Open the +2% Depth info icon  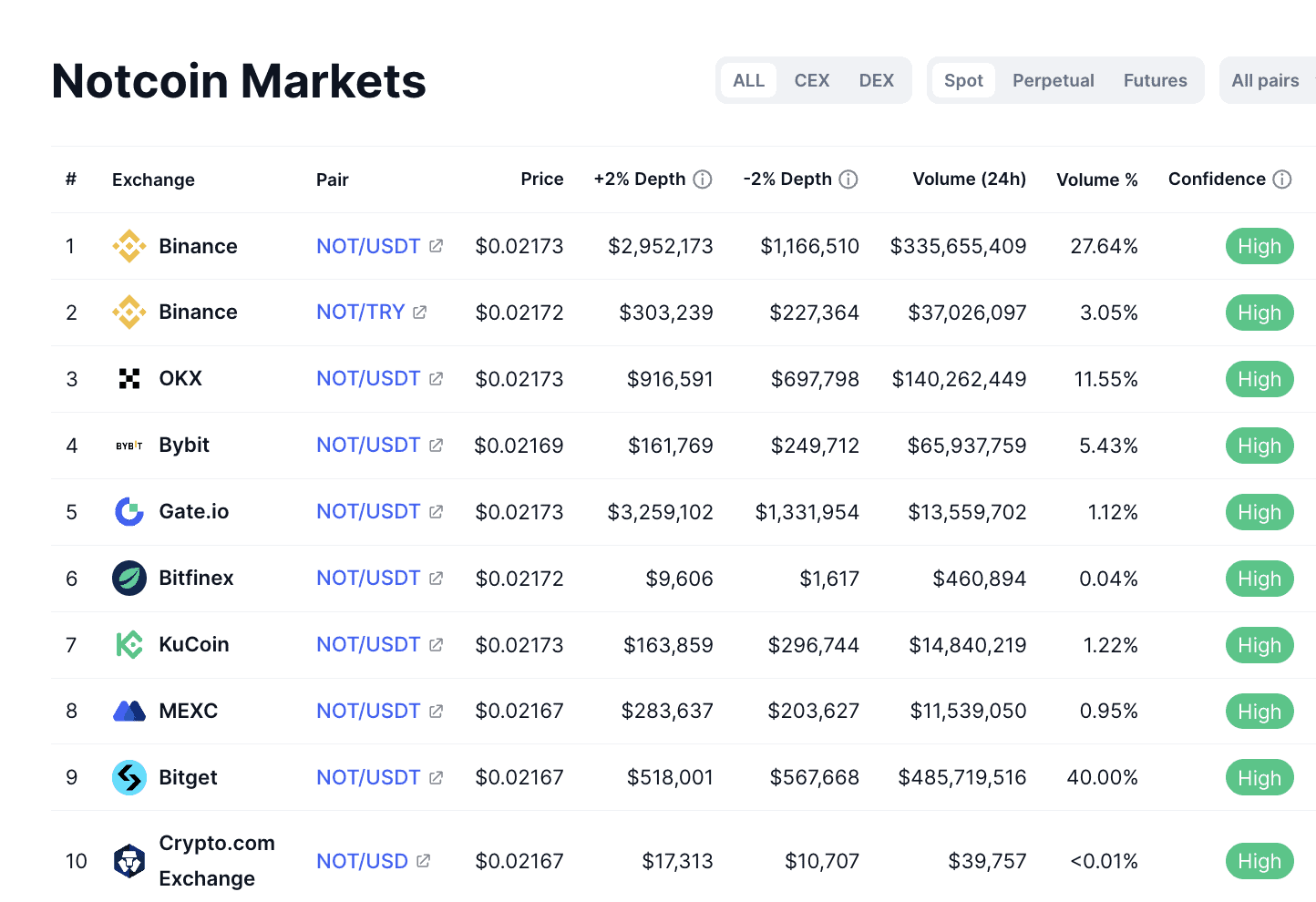pyautogui.click(x=703, y=179)
